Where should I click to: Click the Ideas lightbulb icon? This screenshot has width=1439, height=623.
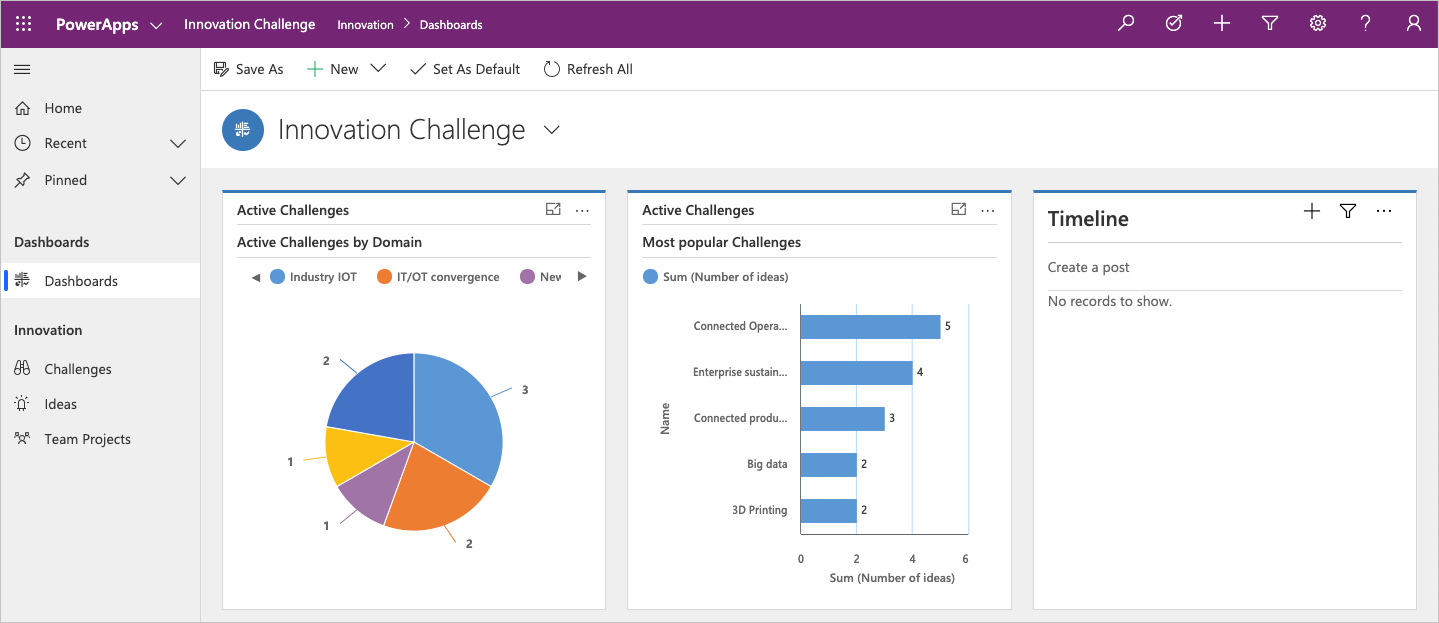click(22, 404)
